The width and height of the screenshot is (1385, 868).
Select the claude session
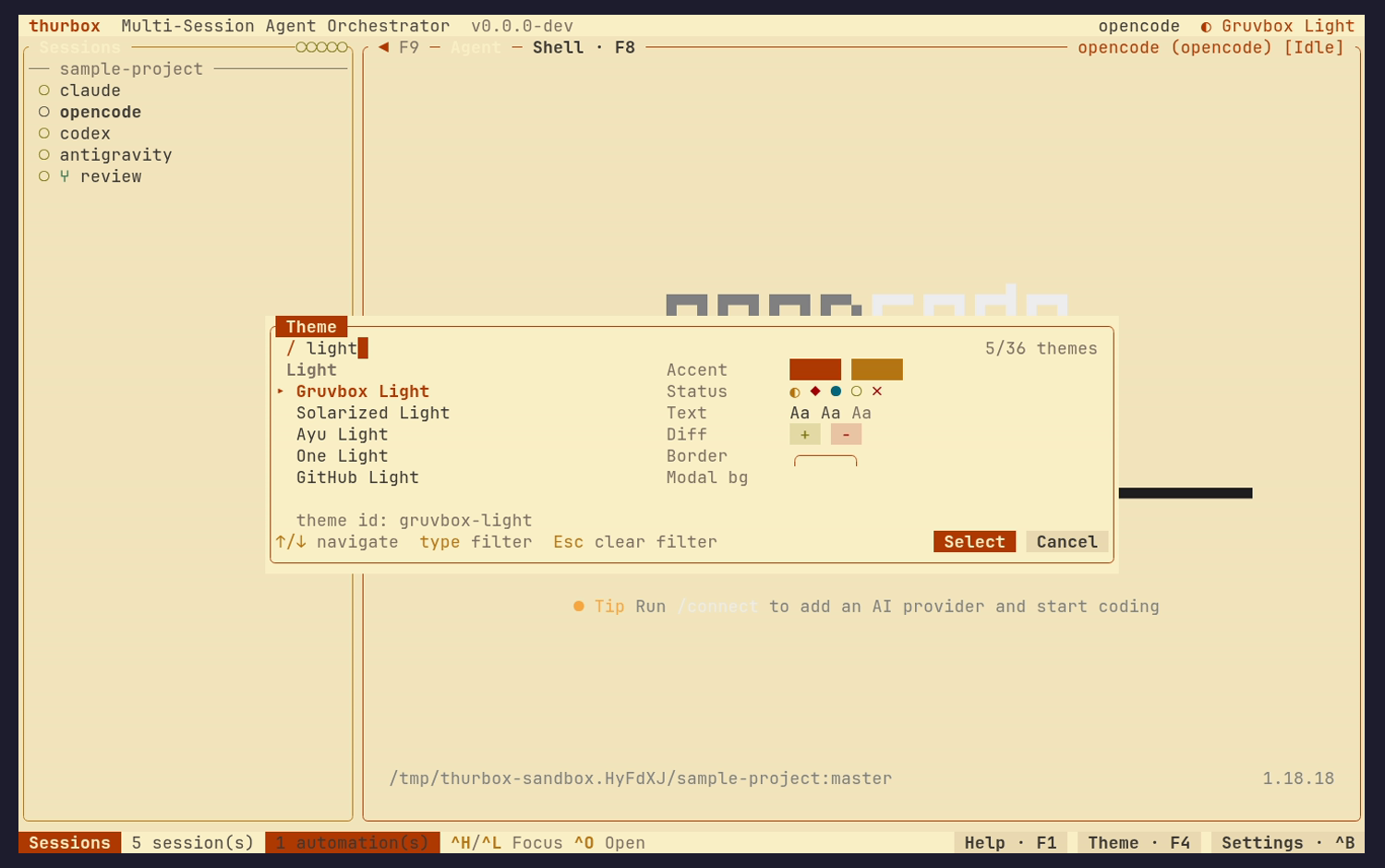90,90
